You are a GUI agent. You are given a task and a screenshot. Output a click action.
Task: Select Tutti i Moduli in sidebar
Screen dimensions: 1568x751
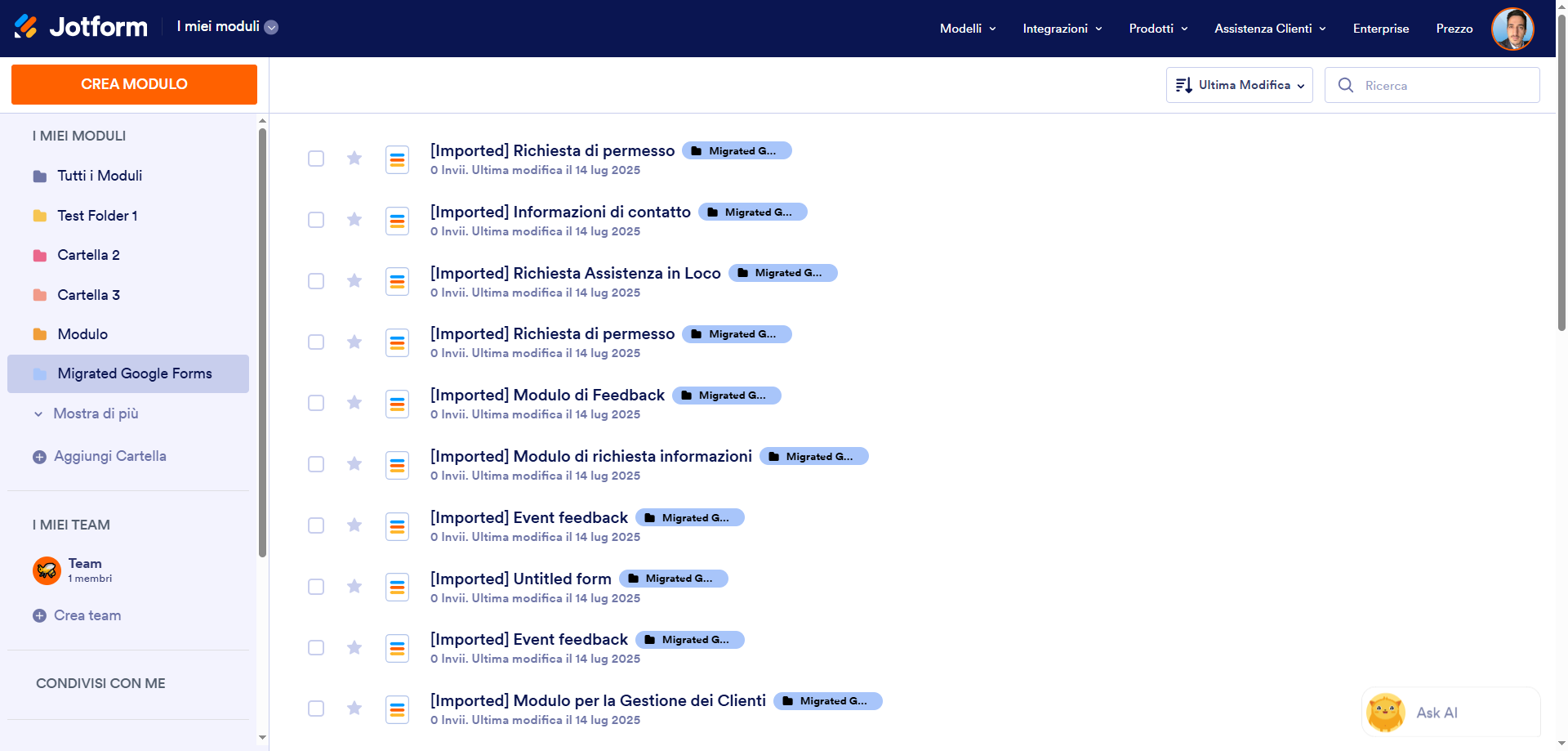pos(128,176)
